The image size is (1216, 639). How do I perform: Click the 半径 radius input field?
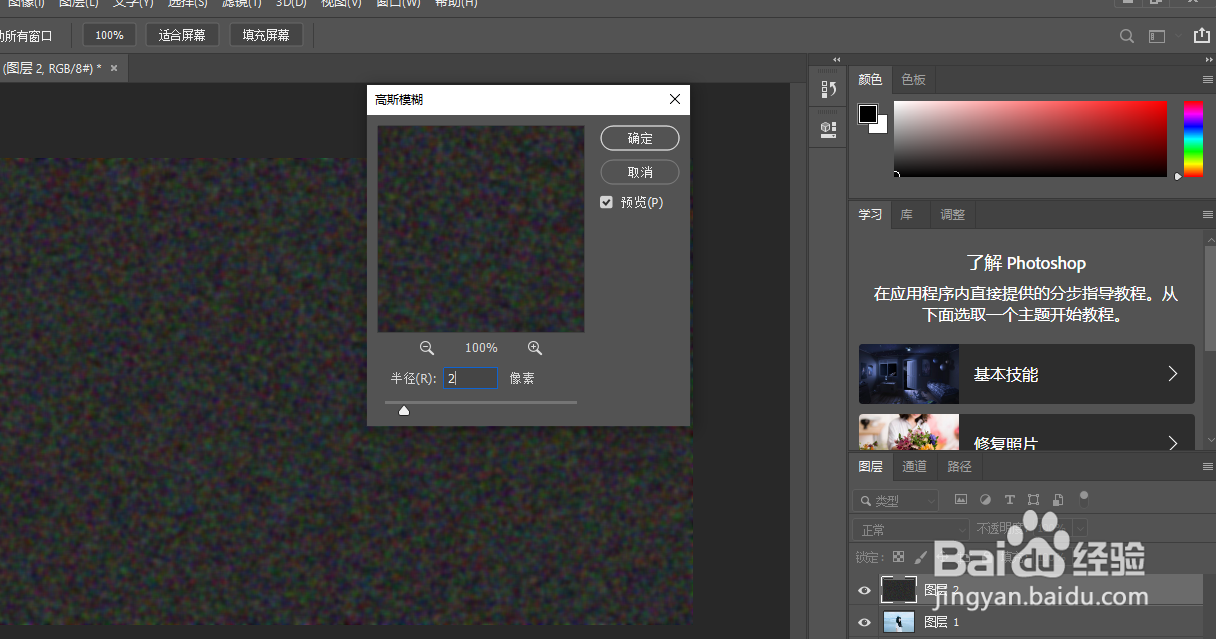470,379
